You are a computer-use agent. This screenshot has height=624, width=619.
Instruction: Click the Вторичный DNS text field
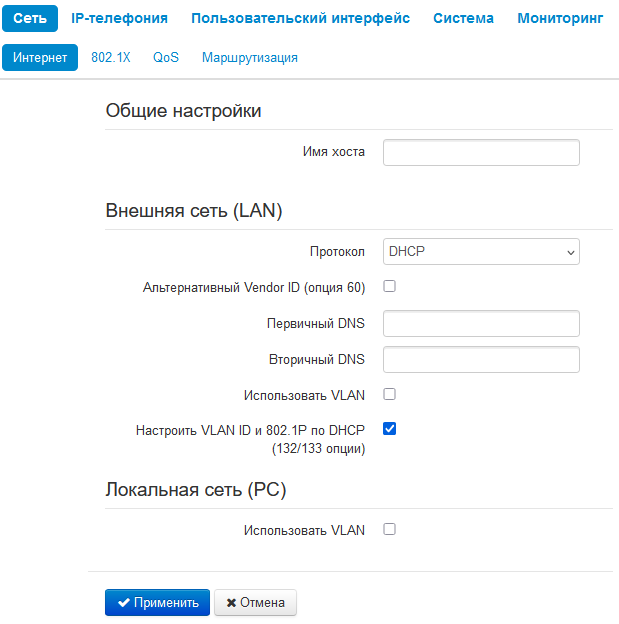(481, 359)
